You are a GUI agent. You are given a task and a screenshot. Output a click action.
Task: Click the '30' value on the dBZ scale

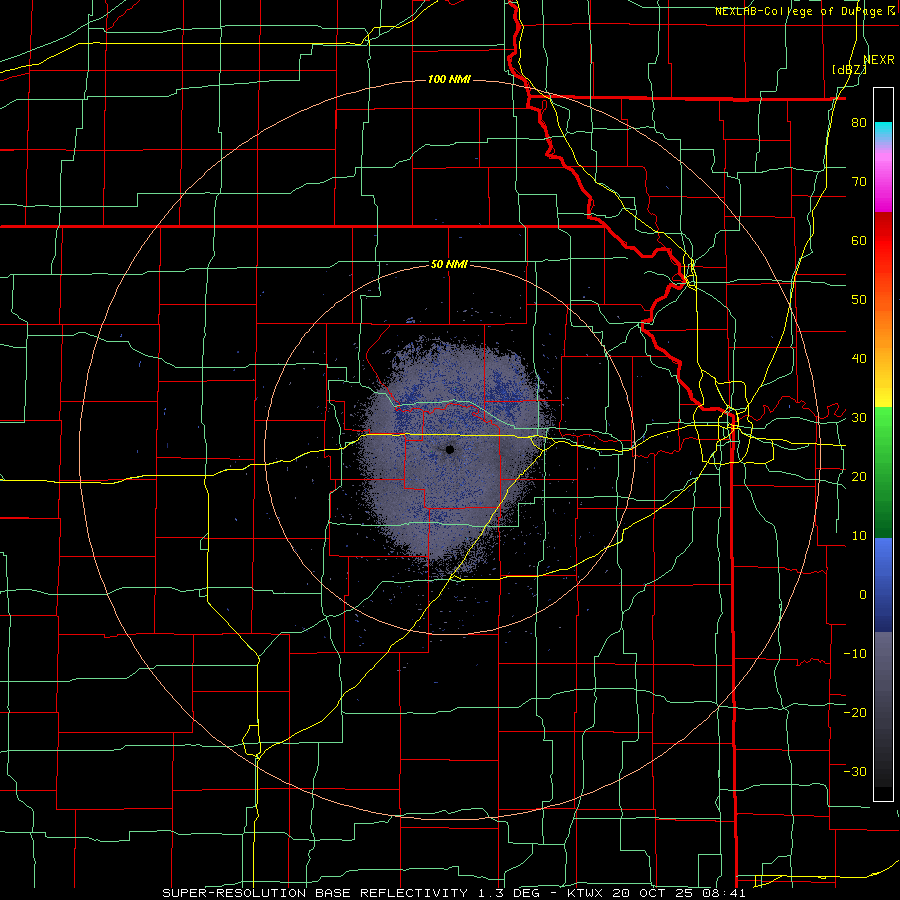pyautogui.click(x=859, y=418)
